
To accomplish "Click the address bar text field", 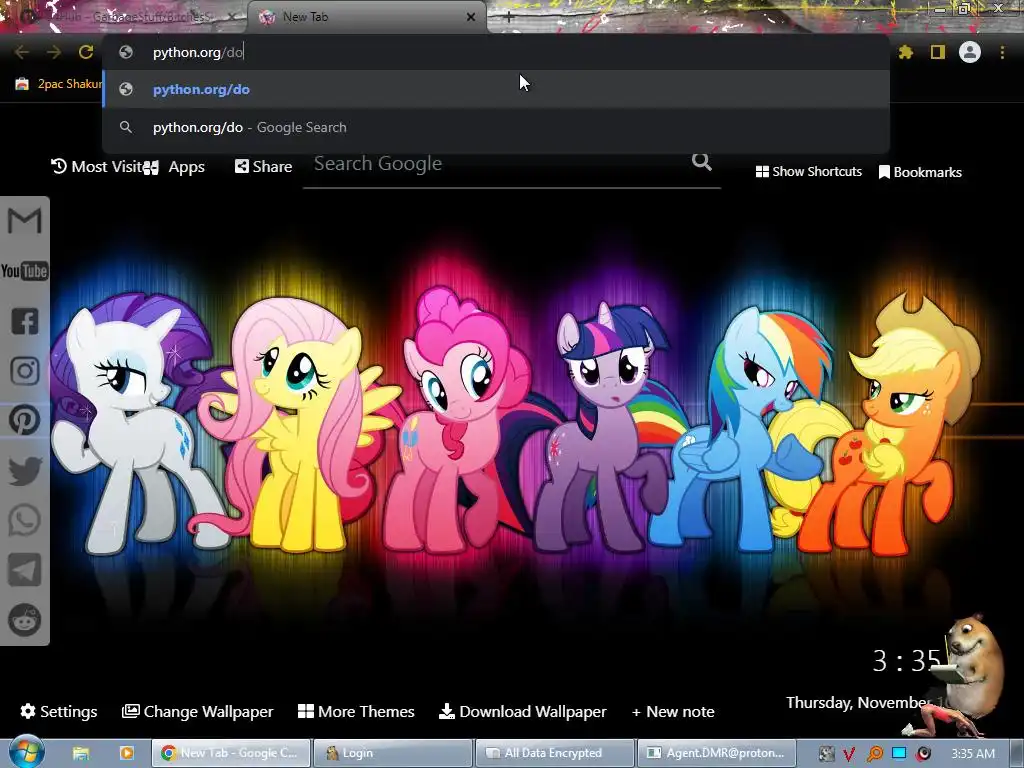I will (496, 52).
